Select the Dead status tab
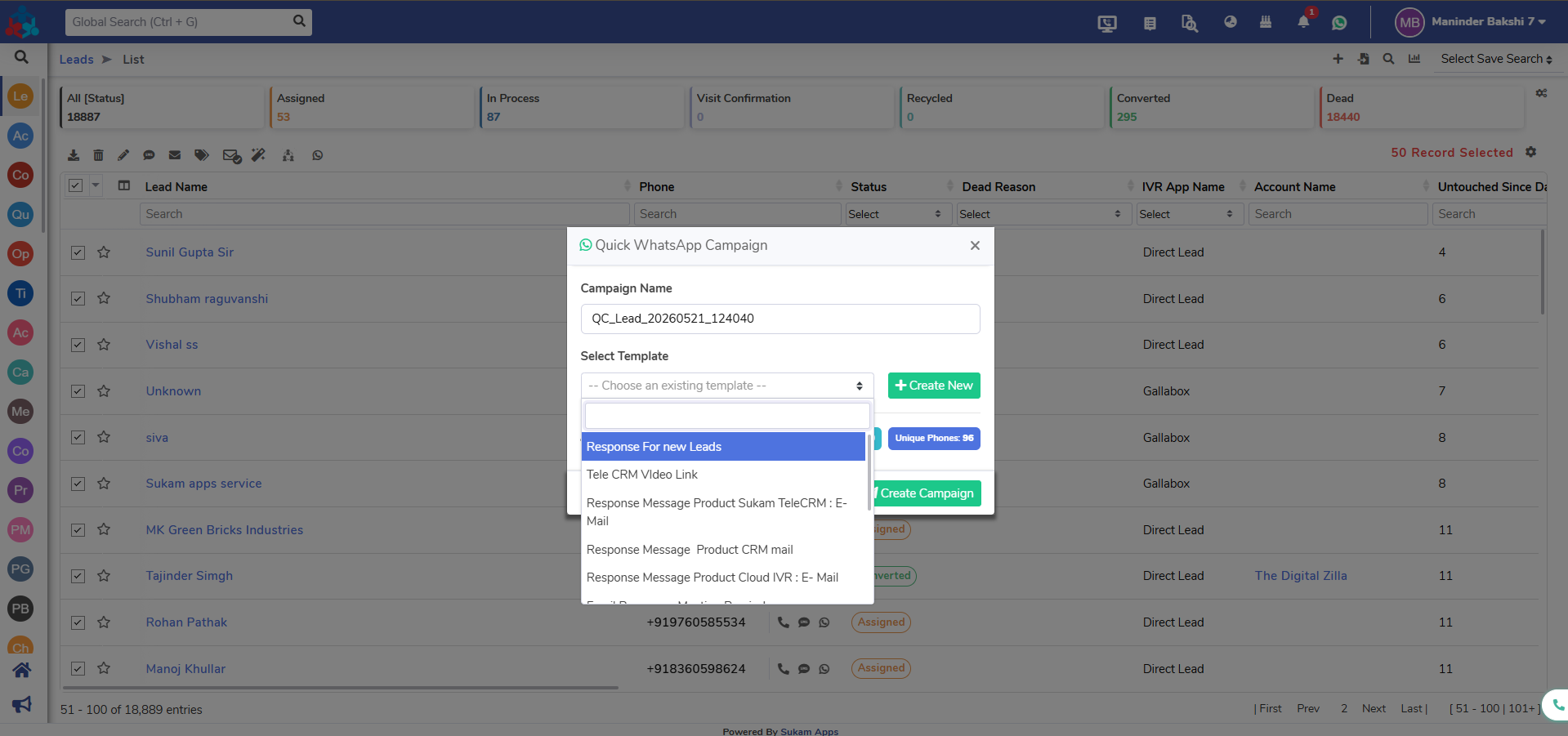This screenshot has width=1568, height=736. tap(1421, 107)
